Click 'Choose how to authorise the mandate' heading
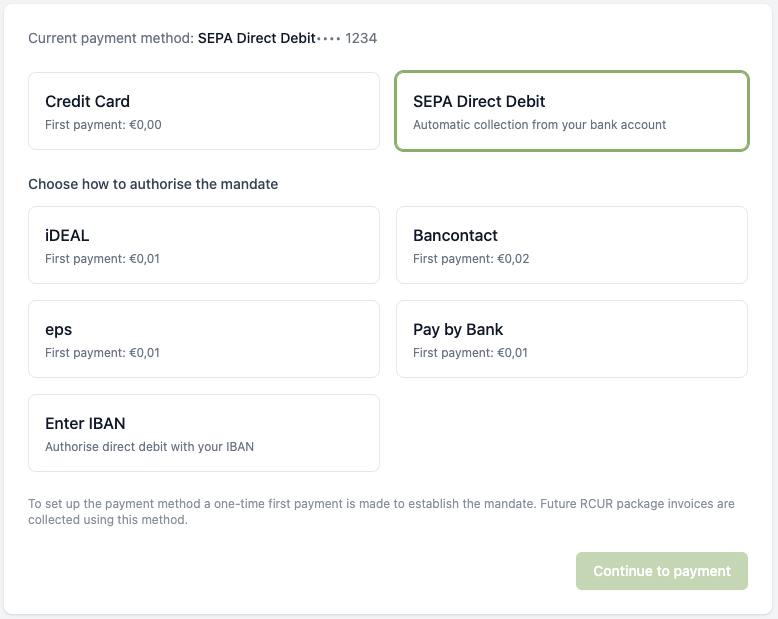Viewport: 778px width, 619px height. 153,184
